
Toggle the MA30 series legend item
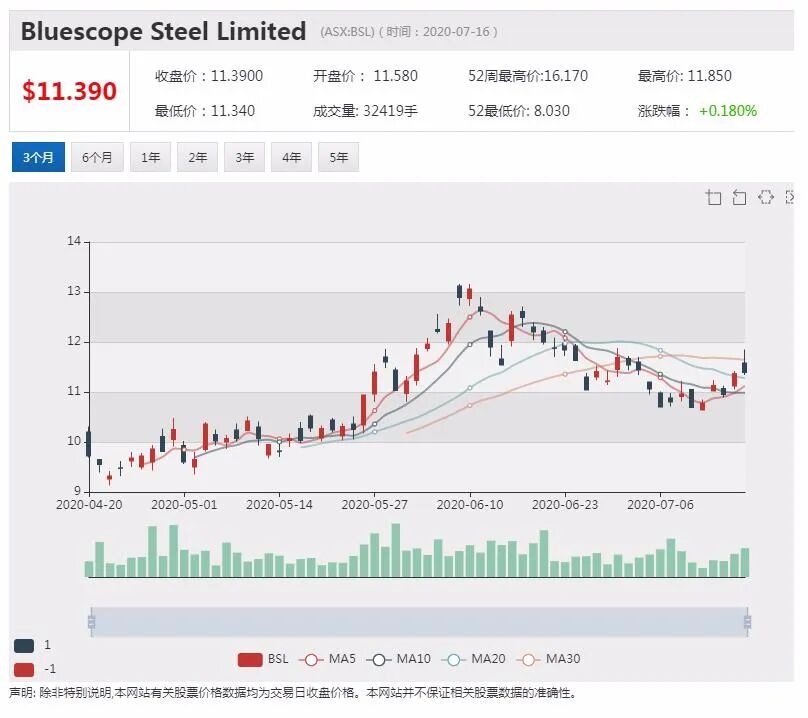click(548, 659)
